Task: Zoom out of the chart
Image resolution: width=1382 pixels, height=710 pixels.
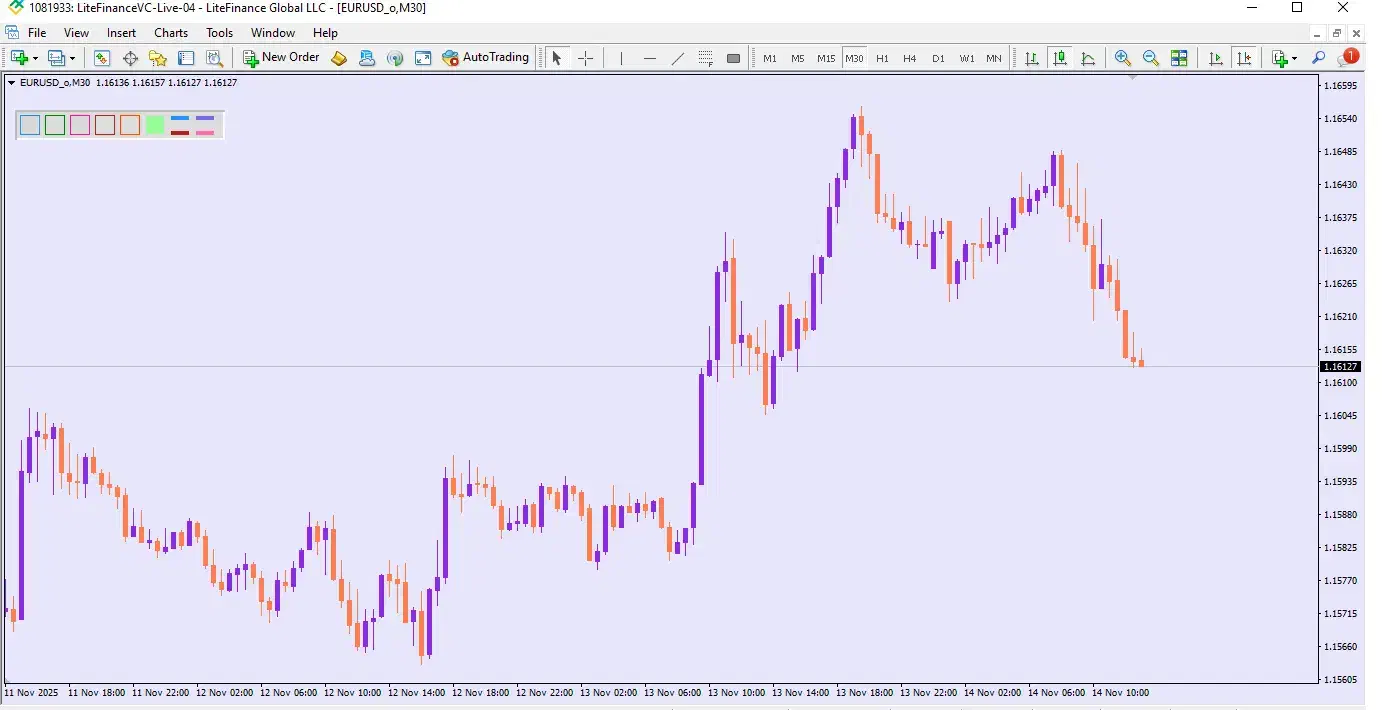Action: coord(1151,58)
